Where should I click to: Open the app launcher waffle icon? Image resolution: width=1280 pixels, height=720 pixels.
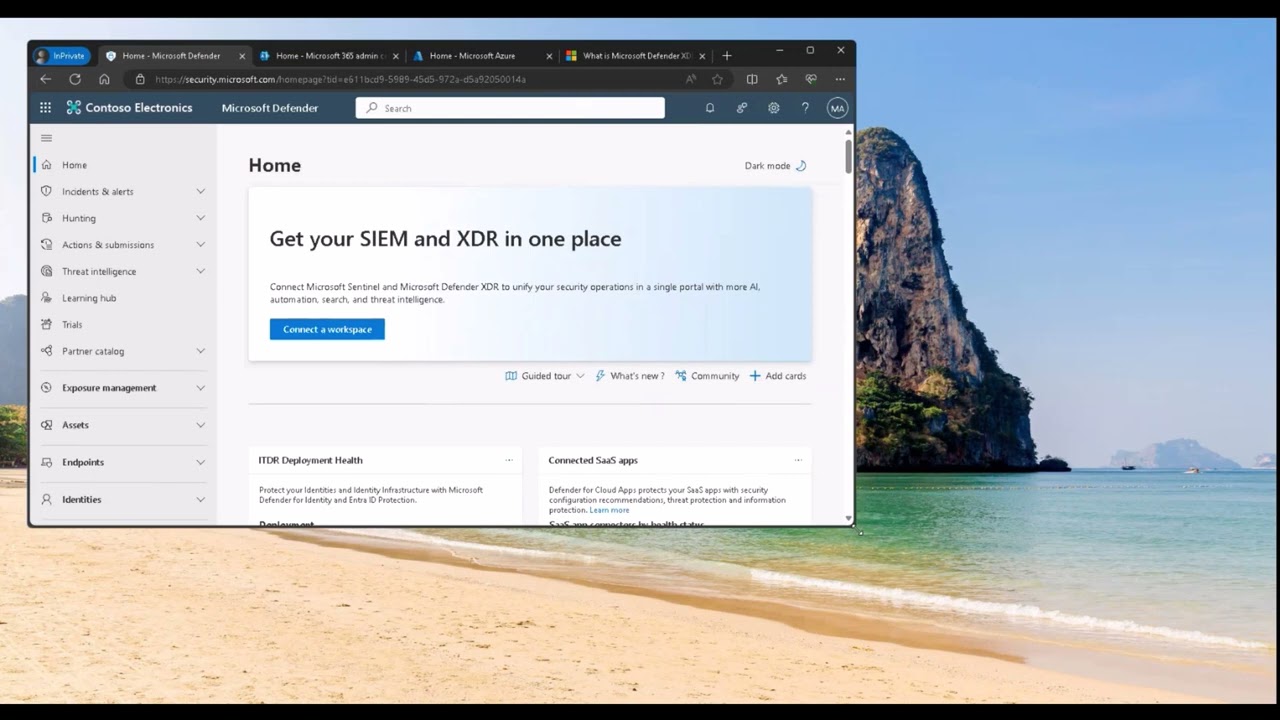45,108
